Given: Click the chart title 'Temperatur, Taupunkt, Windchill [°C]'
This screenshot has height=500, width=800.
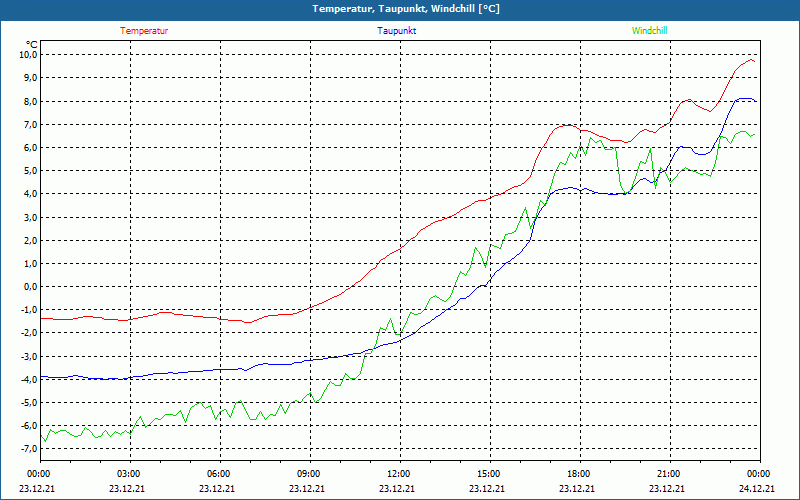Looking at the screenshot, I should 406,9.
